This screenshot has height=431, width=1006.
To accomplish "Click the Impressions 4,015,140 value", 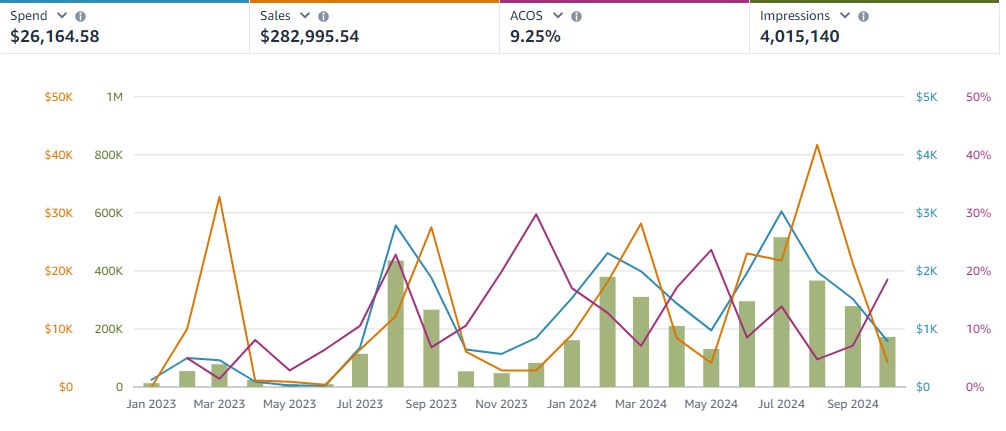I will [799, 37].
